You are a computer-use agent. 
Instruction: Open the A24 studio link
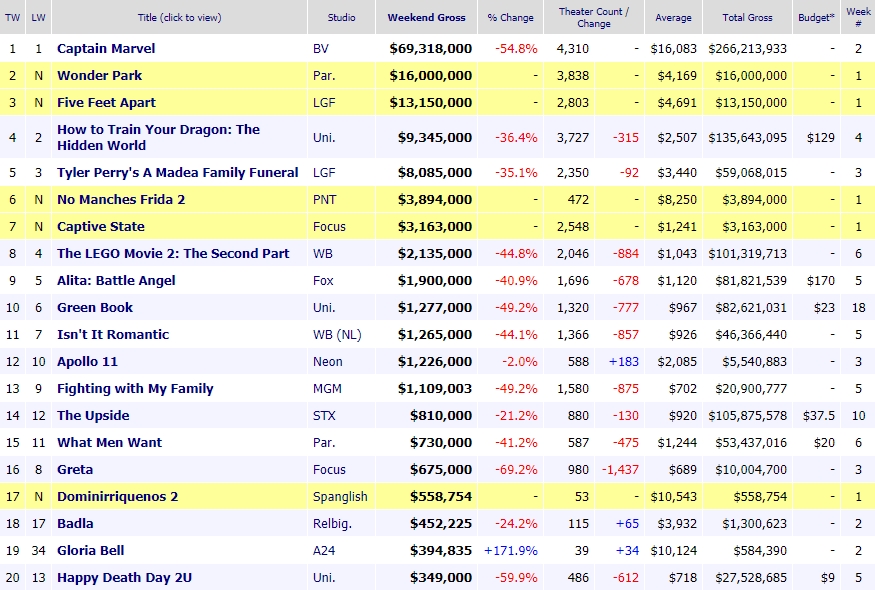324,550
